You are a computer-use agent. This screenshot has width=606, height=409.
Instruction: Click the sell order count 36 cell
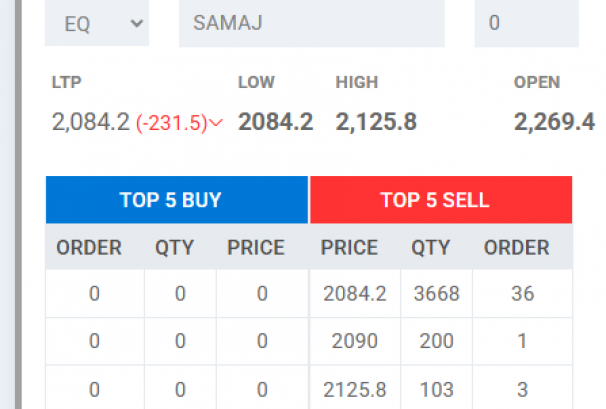point(521,294)
